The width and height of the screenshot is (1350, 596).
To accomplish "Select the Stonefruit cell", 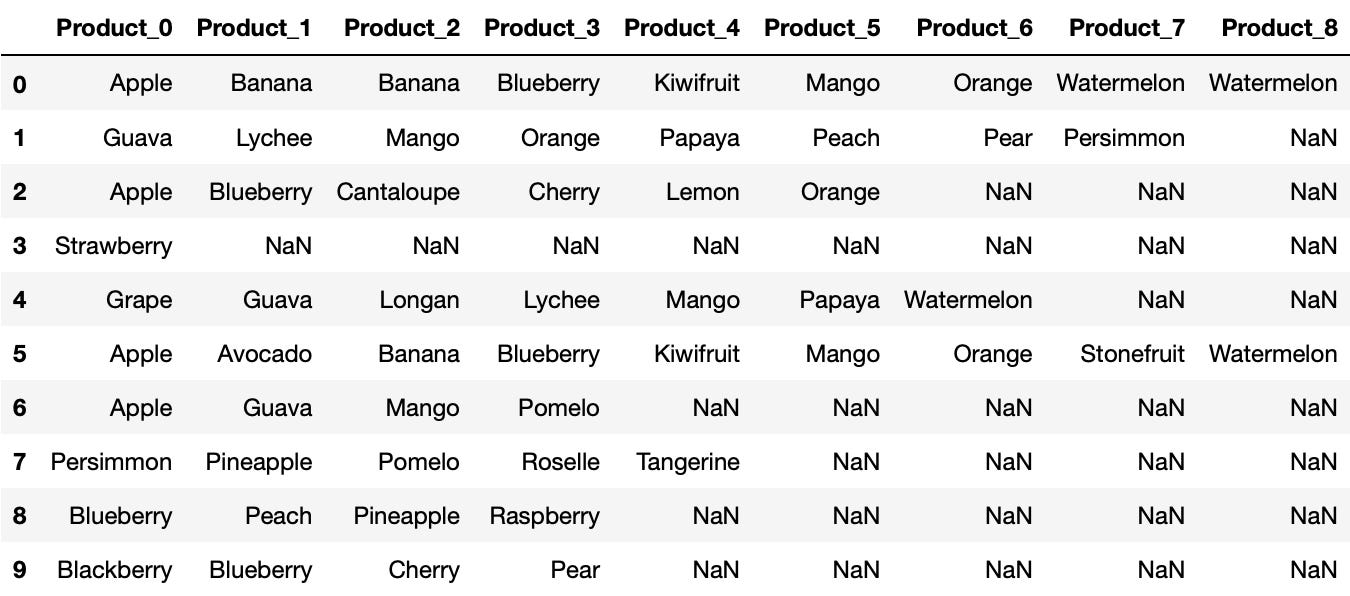I will [1132, 354].
